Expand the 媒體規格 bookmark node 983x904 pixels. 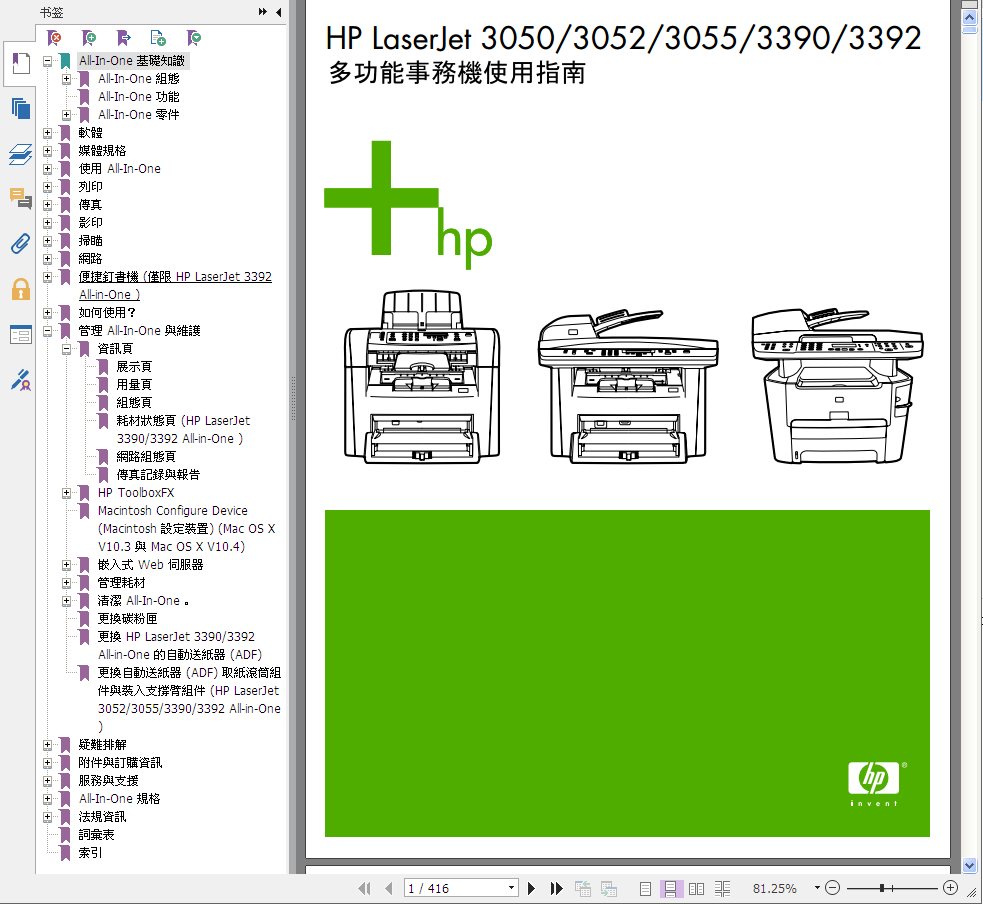click(48, 151)
